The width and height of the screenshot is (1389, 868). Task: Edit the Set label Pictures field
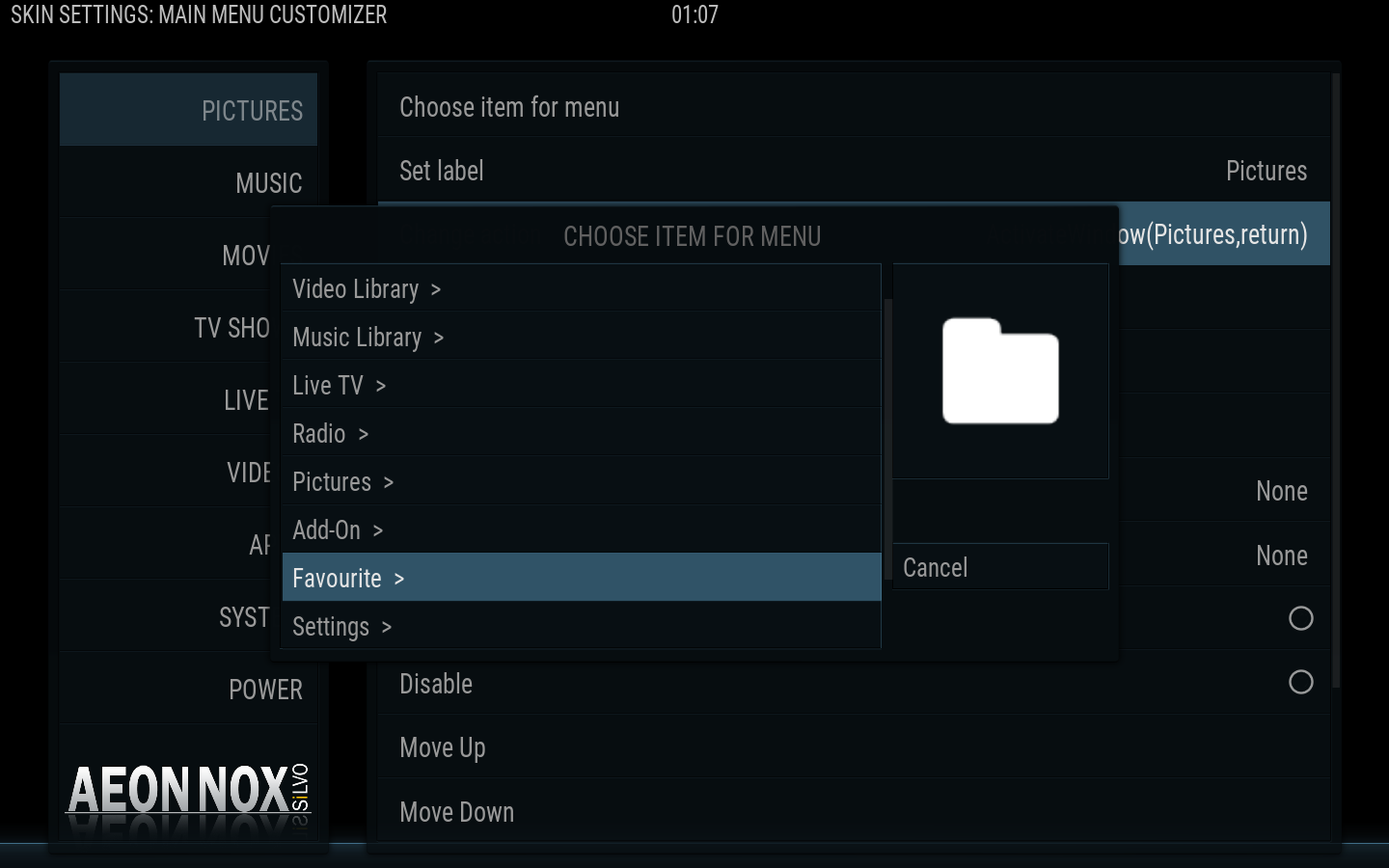[x=854, y=171]
